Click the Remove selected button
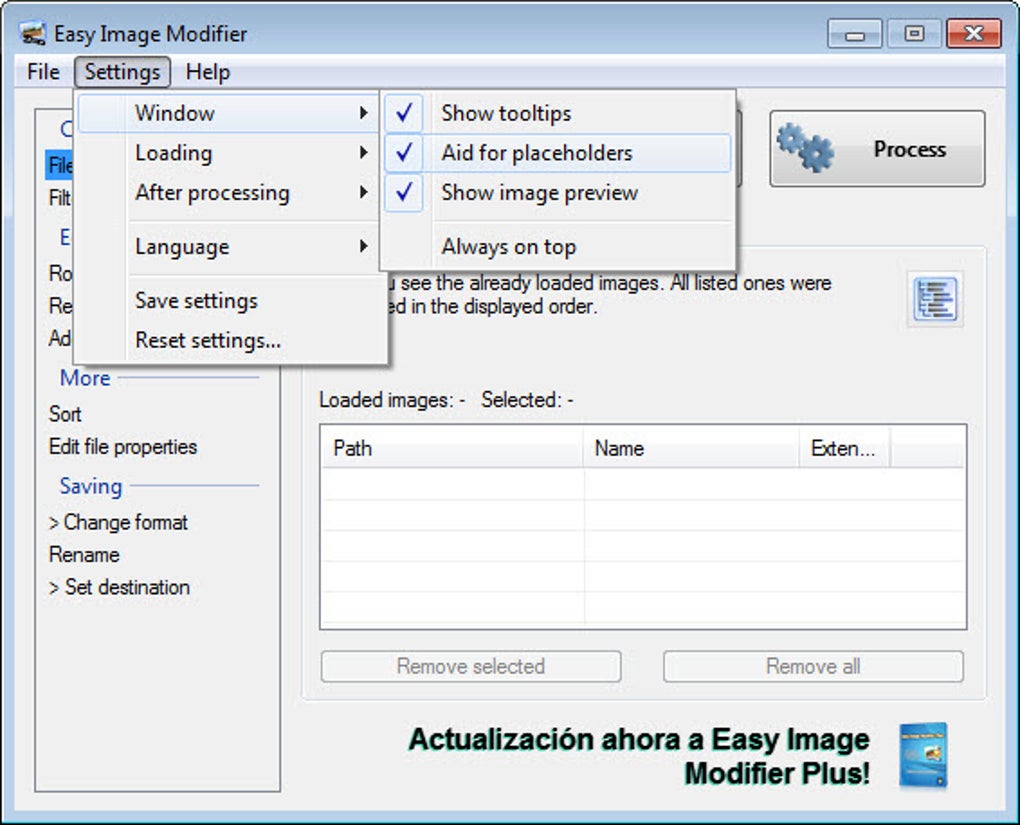This screenshot has width=1020, height=825. [x=471, y=666]
